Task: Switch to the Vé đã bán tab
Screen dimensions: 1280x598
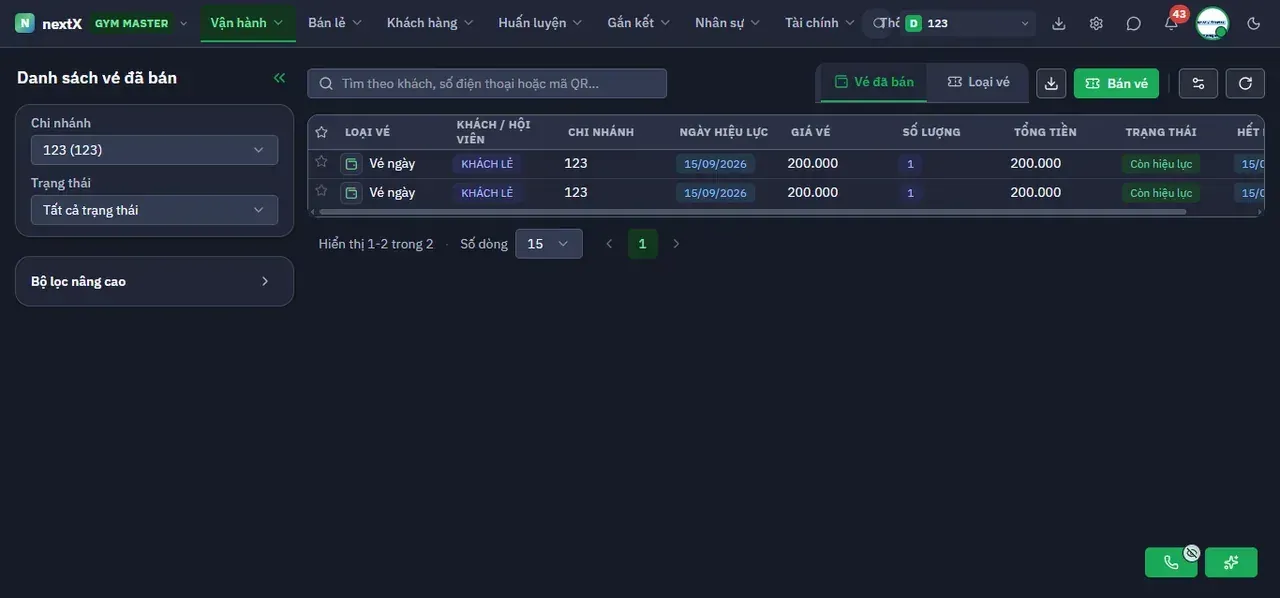Action: click(x=874, y=82)
